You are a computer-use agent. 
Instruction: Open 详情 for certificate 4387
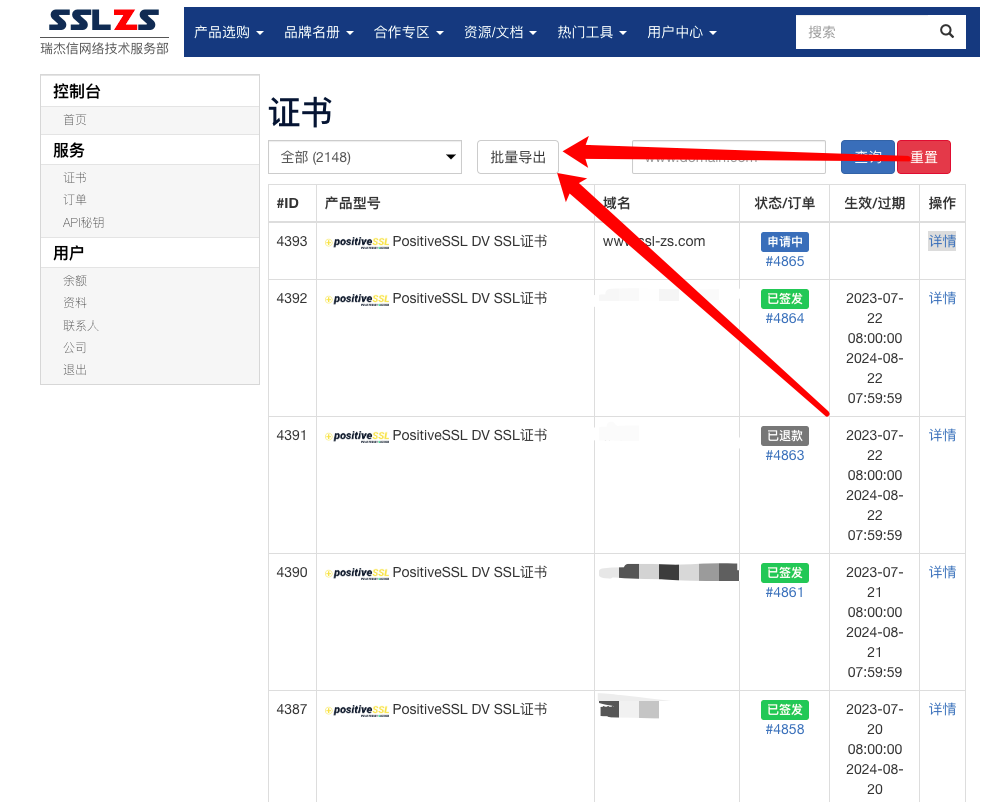pyautogui.click(x=942, y=709)
